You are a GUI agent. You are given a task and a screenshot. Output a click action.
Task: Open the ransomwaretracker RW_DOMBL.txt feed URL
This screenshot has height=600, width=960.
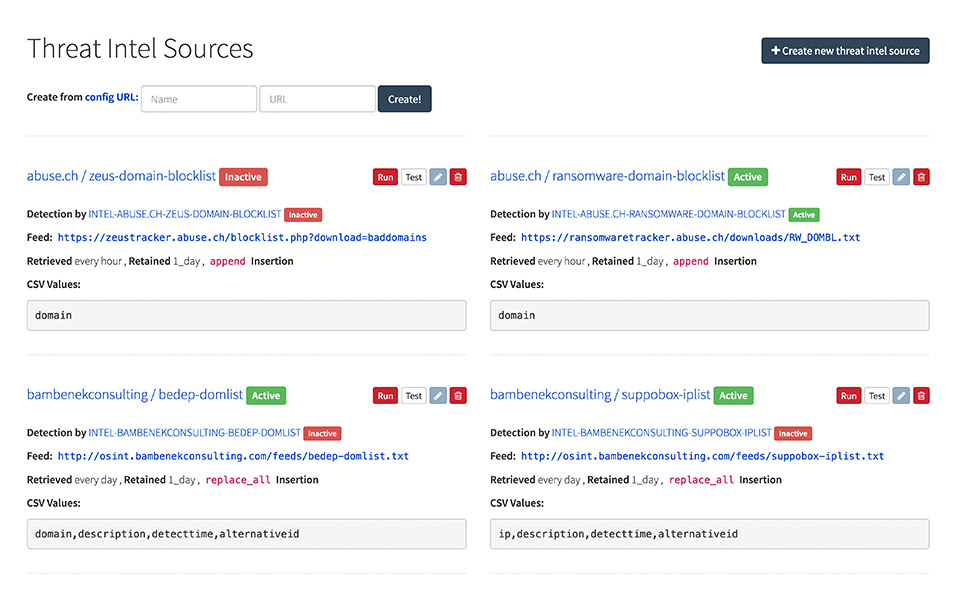click(x=690, y=238)
